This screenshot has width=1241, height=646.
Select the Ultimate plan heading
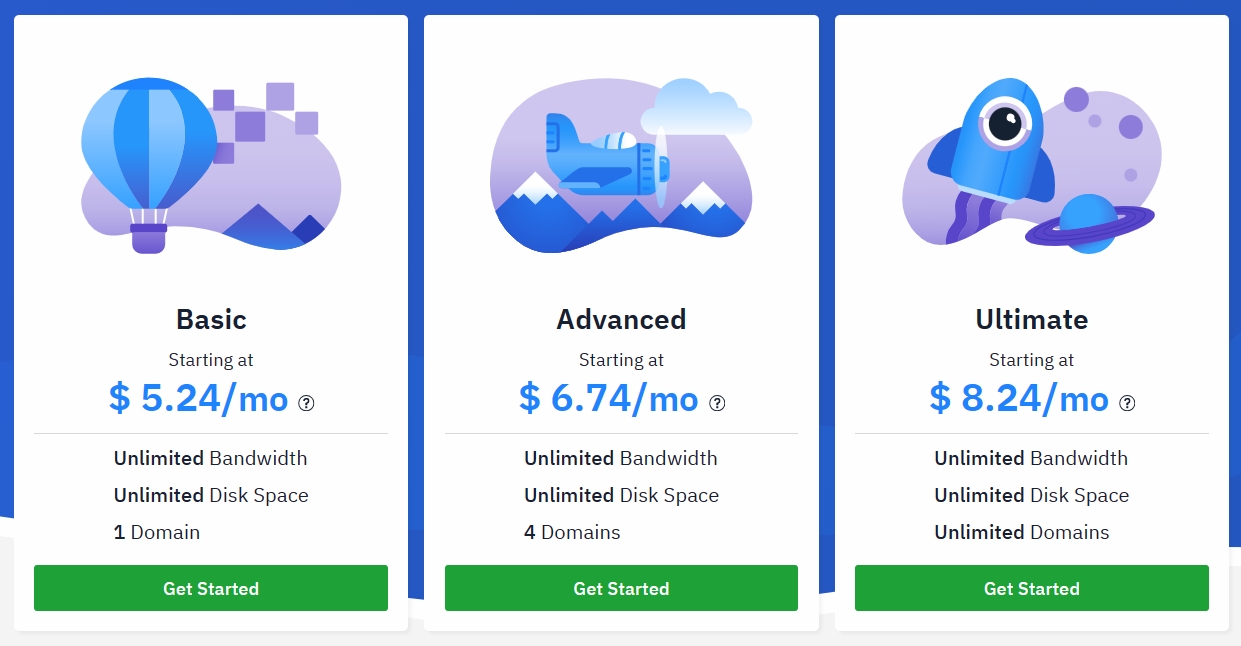tap(1031, 319)
